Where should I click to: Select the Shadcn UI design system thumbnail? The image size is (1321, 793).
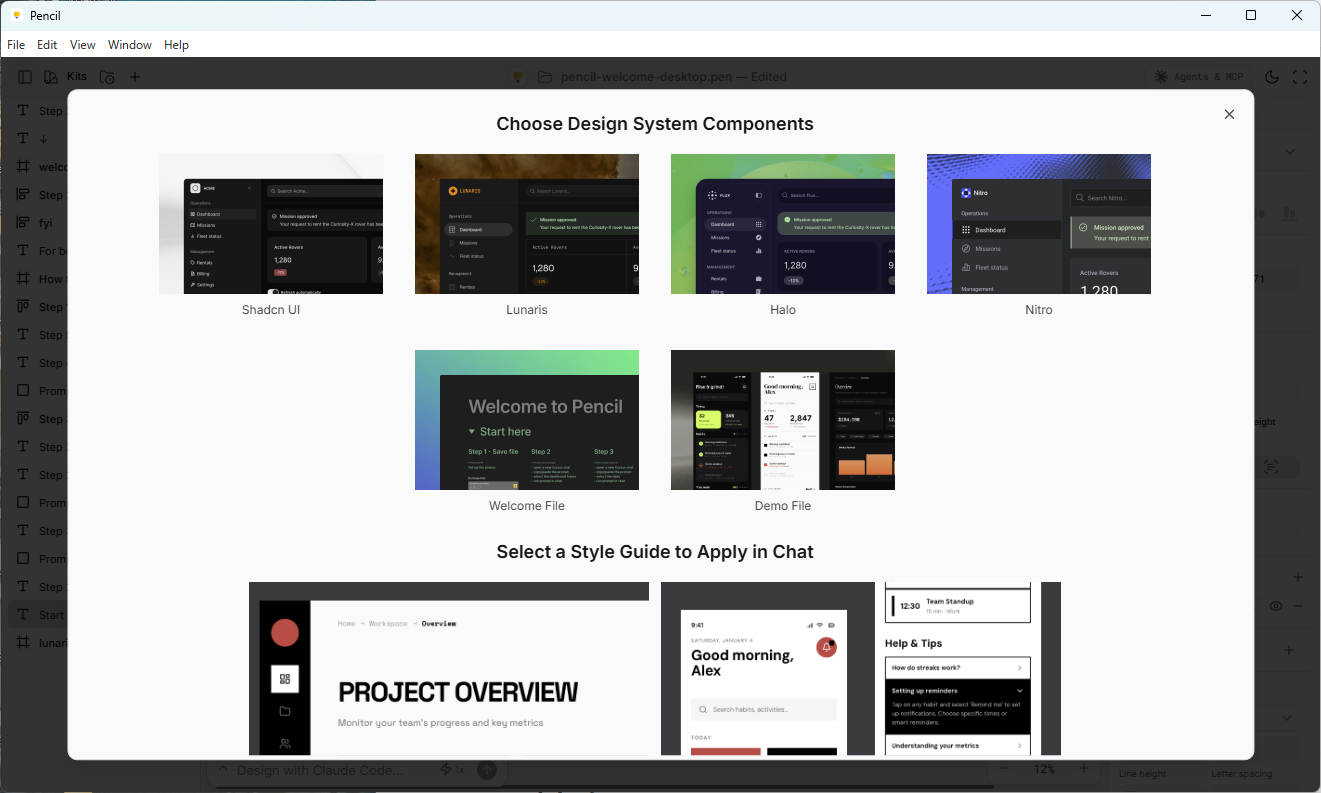point(271,224)
